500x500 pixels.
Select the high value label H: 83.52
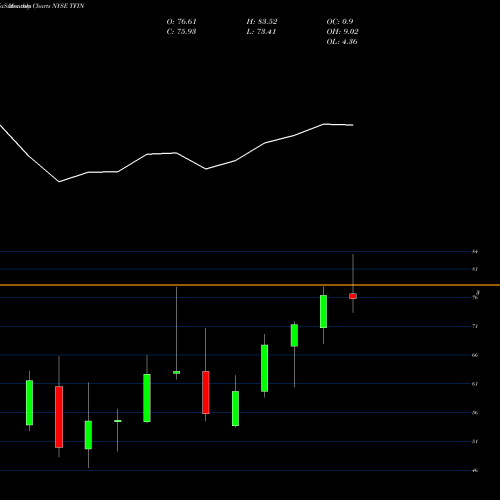click(262, 22)
